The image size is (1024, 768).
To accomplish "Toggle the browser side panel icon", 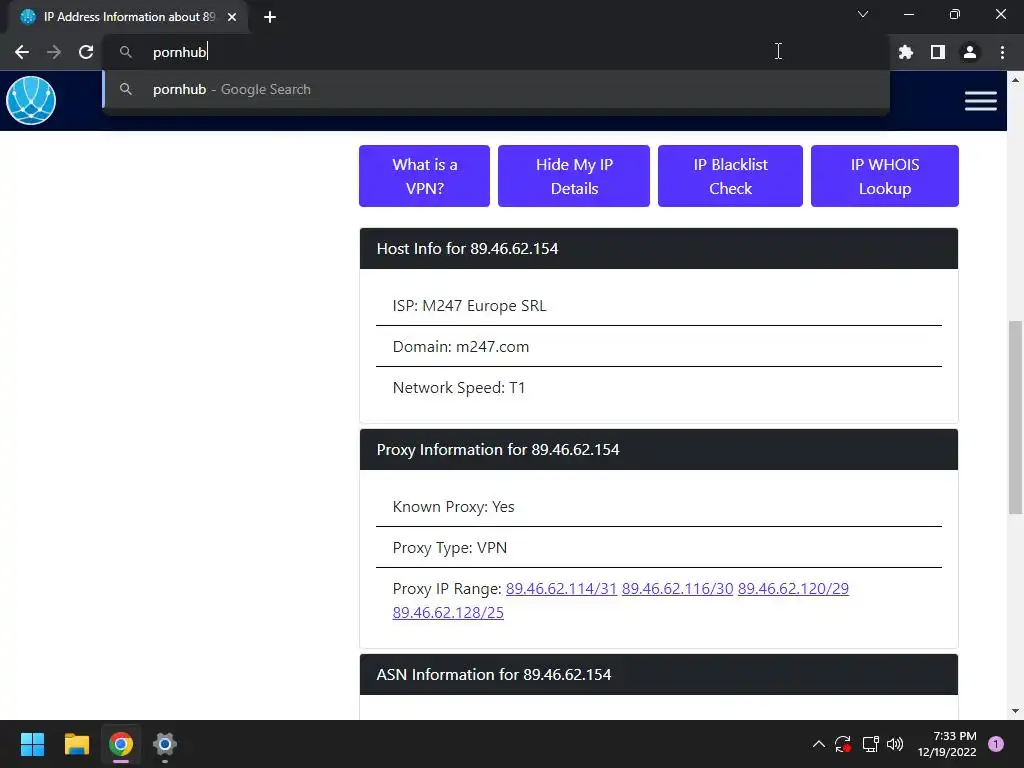I will (x=938, y=52).
